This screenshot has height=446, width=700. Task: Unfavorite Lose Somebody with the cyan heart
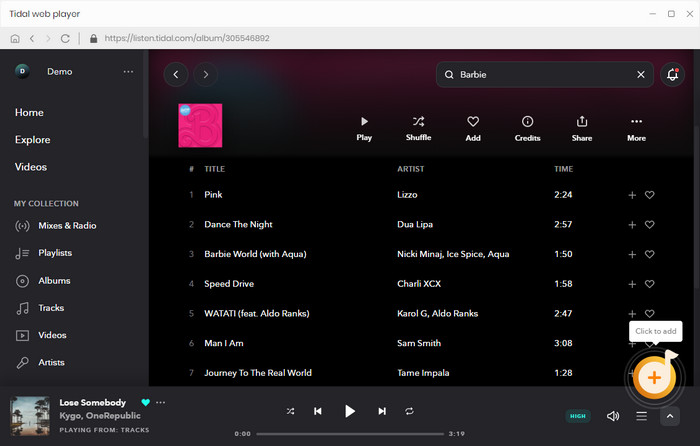pos(146,402)
